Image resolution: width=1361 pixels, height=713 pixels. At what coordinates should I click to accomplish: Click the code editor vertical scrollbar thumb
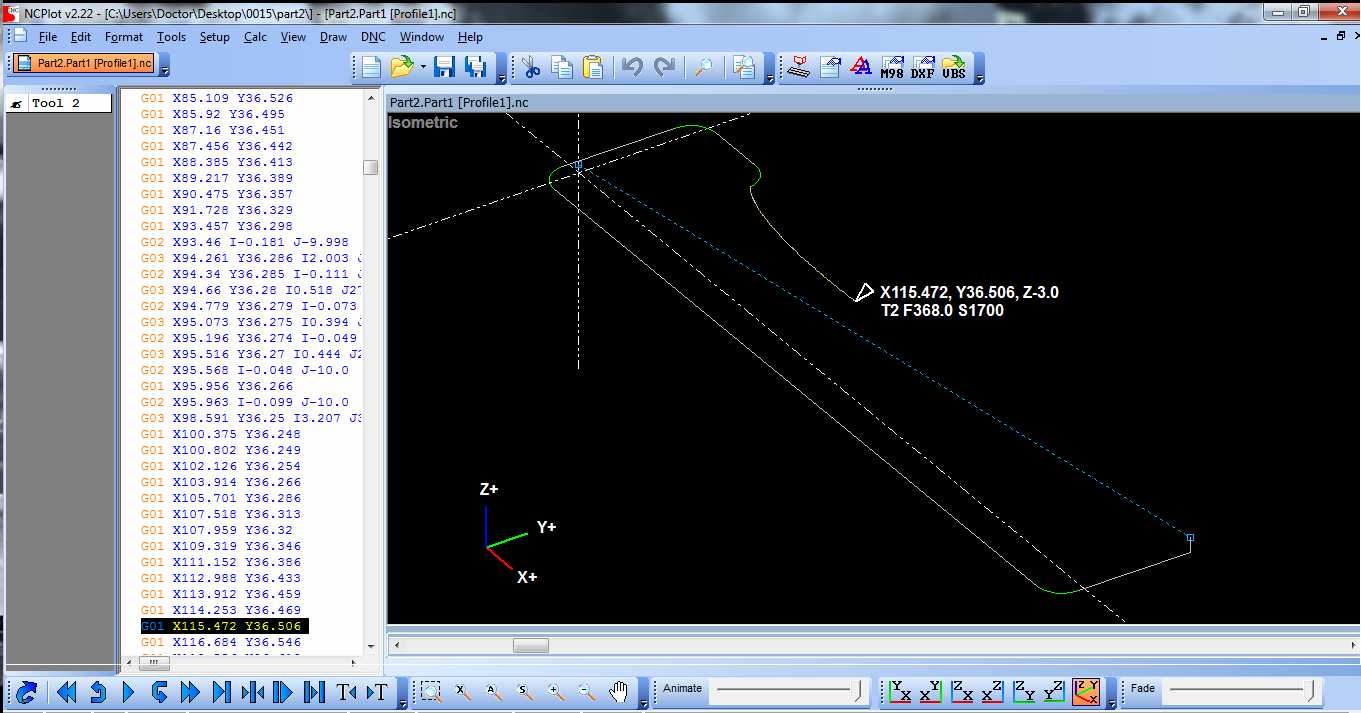pos(371,167)
